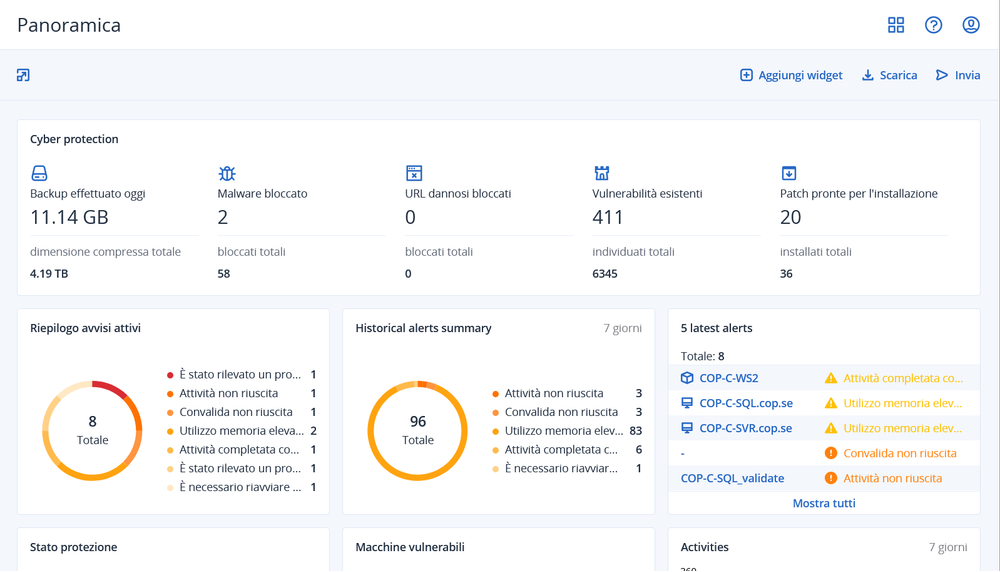Image resolution: width=1000 pixels, height=572 pixels.
Task: Click the send arrow icon beside Invia
Action: pyautogui.click(x=942, y=75)
